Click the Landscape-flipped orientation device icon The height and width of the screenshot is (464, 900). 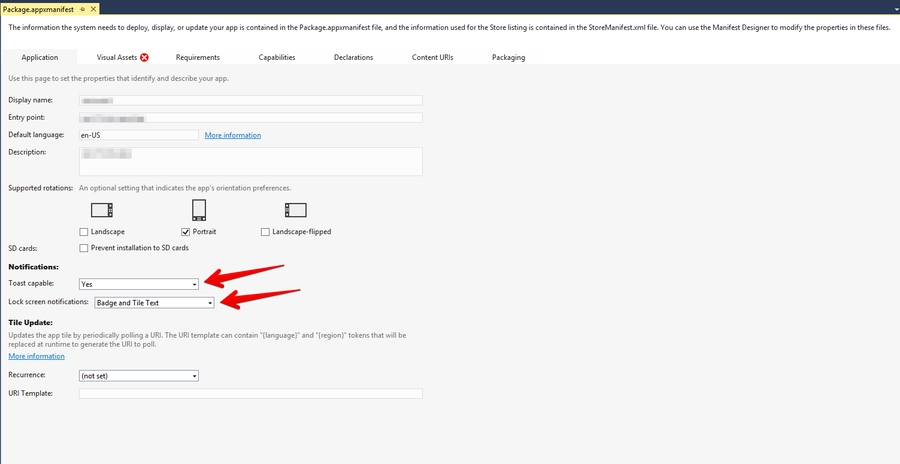(x=295, y=210)
